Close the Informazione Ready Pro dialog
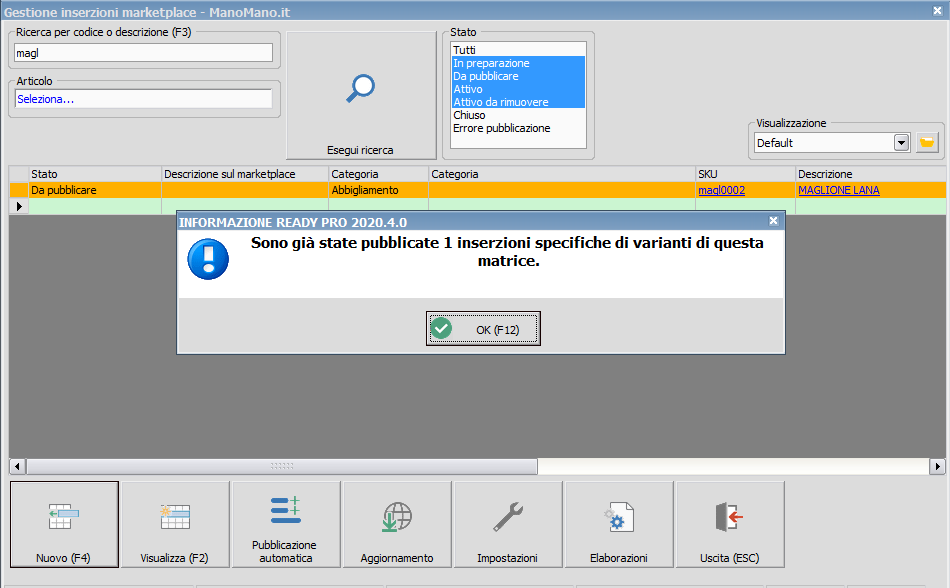The height and width of the screenshot is (588, 950). (774, 221)
